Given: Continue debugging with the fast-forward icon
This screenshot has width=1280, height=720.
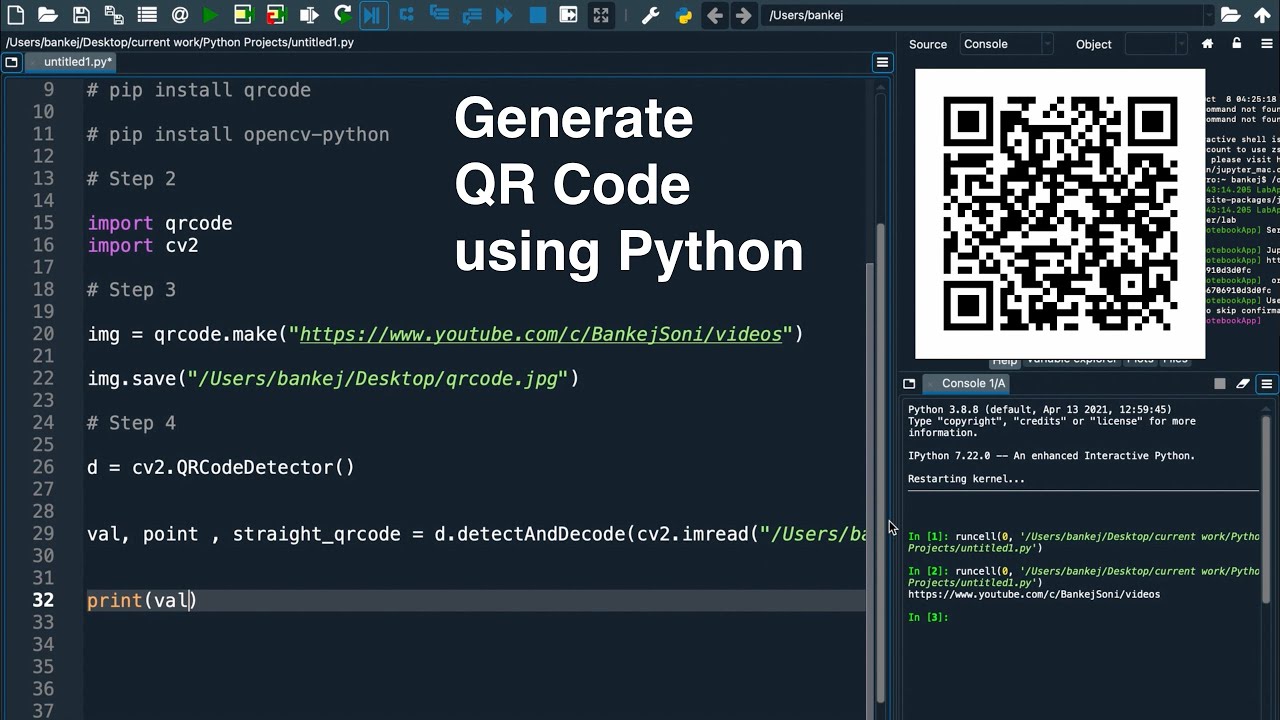Looking at the screenshot, I should pos(504,15).
